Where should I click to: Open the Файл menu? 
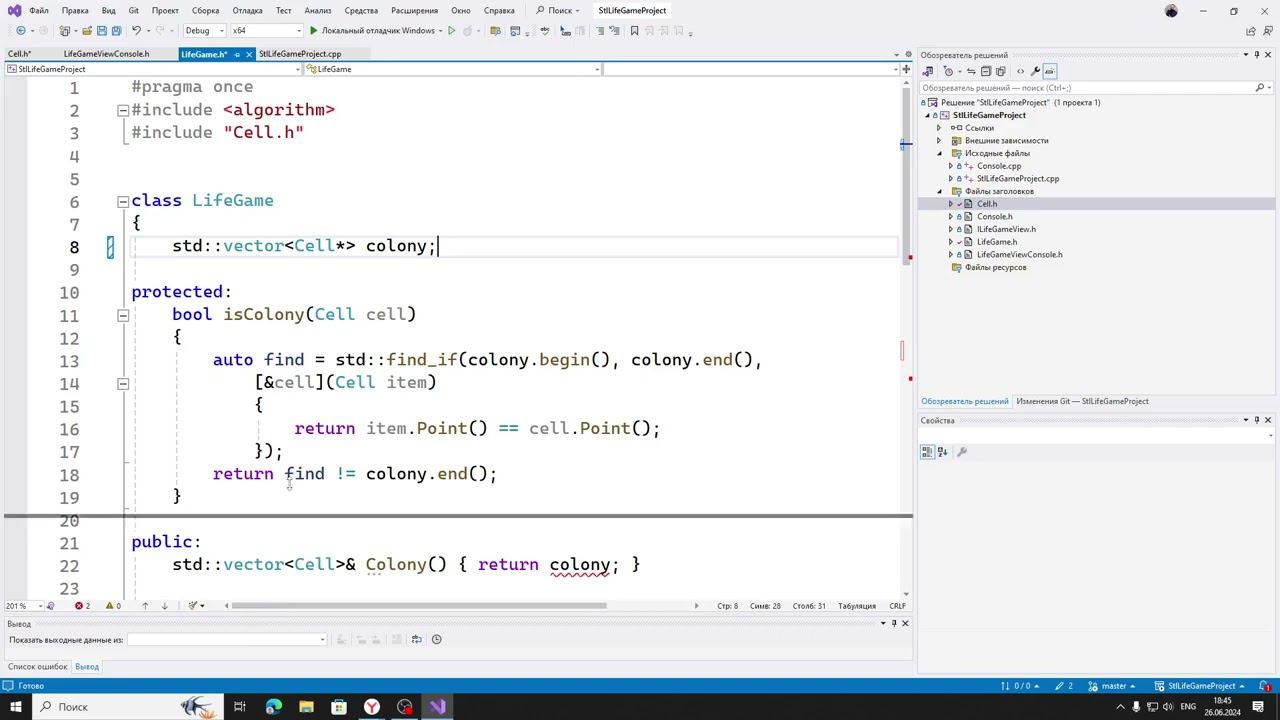tap(39, 11)
